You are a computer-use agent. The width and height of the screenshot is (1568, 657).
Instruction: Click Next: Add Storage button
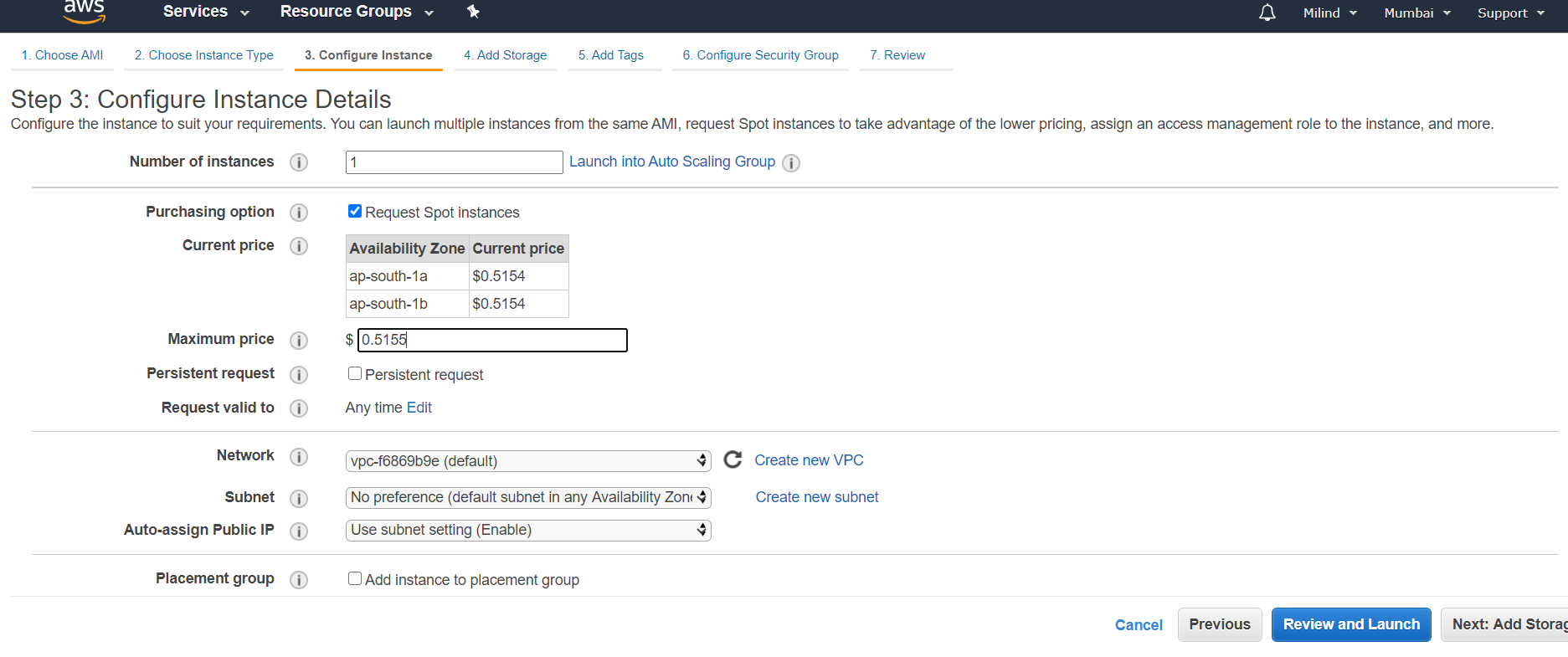[1504, 624]
